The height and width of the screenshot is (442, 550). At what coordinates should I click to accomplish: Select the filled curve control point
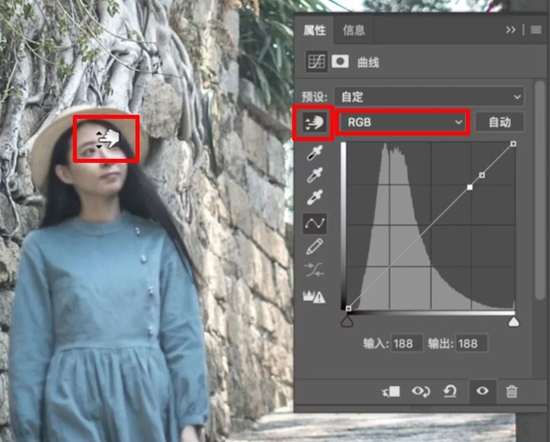click(x=470, y=187)
